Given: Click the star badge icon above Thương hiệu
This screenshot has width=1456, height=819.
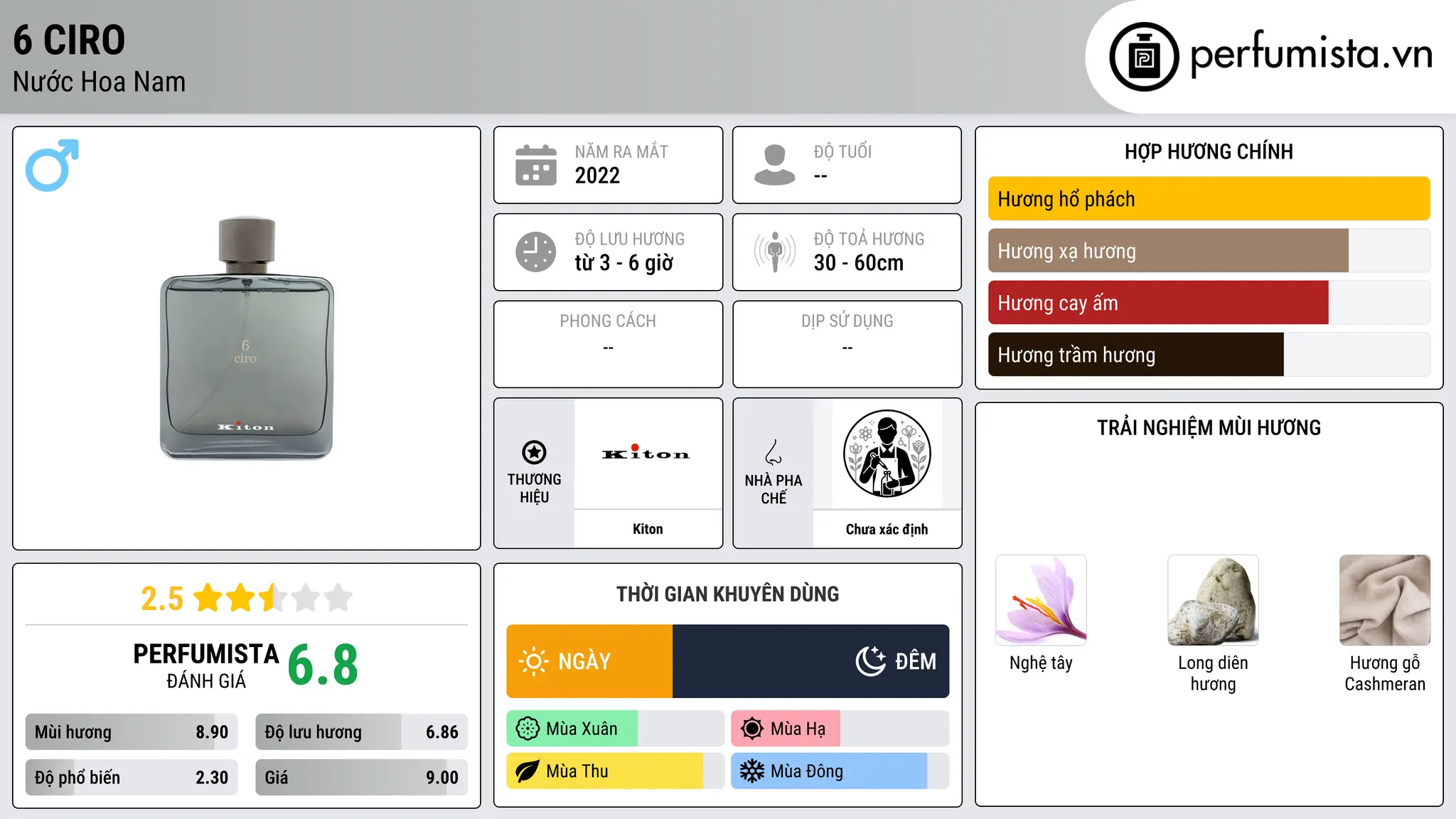Looking at the screenshot, I should (534, 452).
